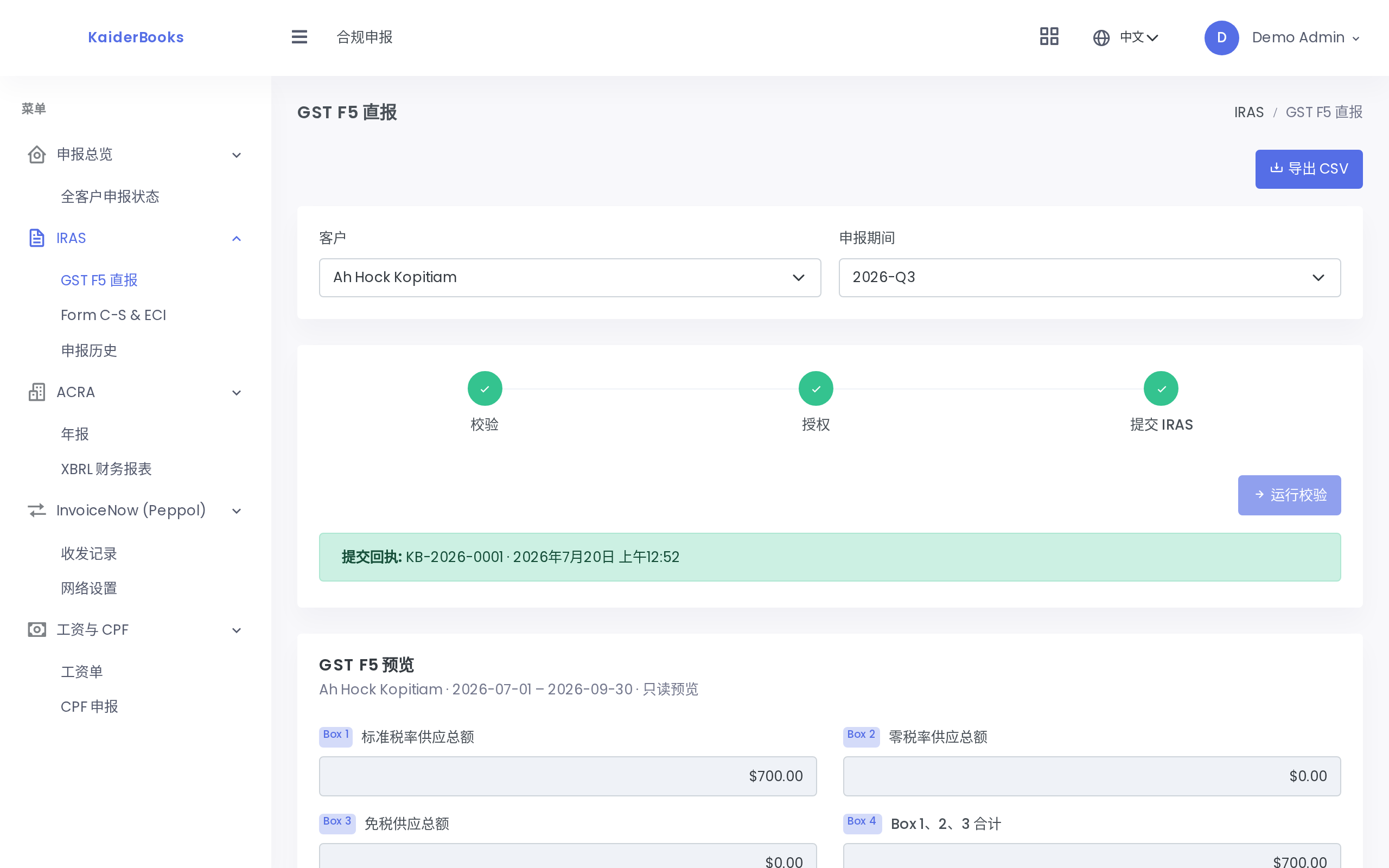The width and height of the screenshot is (1389, 868).
Task: Click the GST F5 预览 heading
Action: pos(366,665)
